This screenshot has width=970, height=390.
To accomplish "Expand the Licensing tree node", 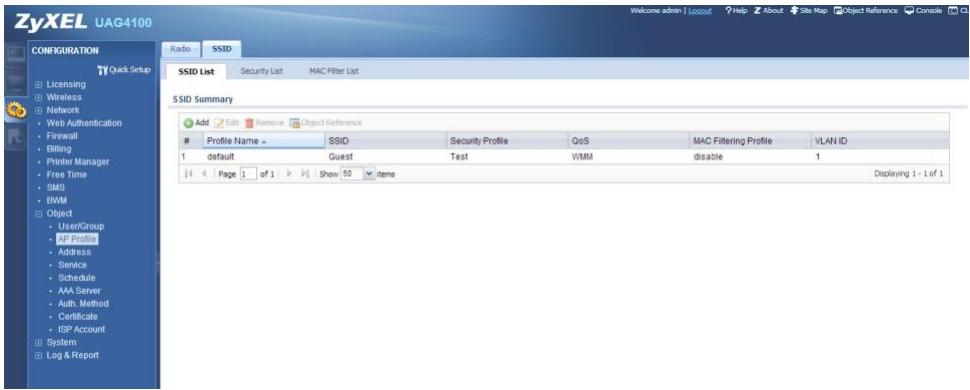I will click(x=38, y=85).
